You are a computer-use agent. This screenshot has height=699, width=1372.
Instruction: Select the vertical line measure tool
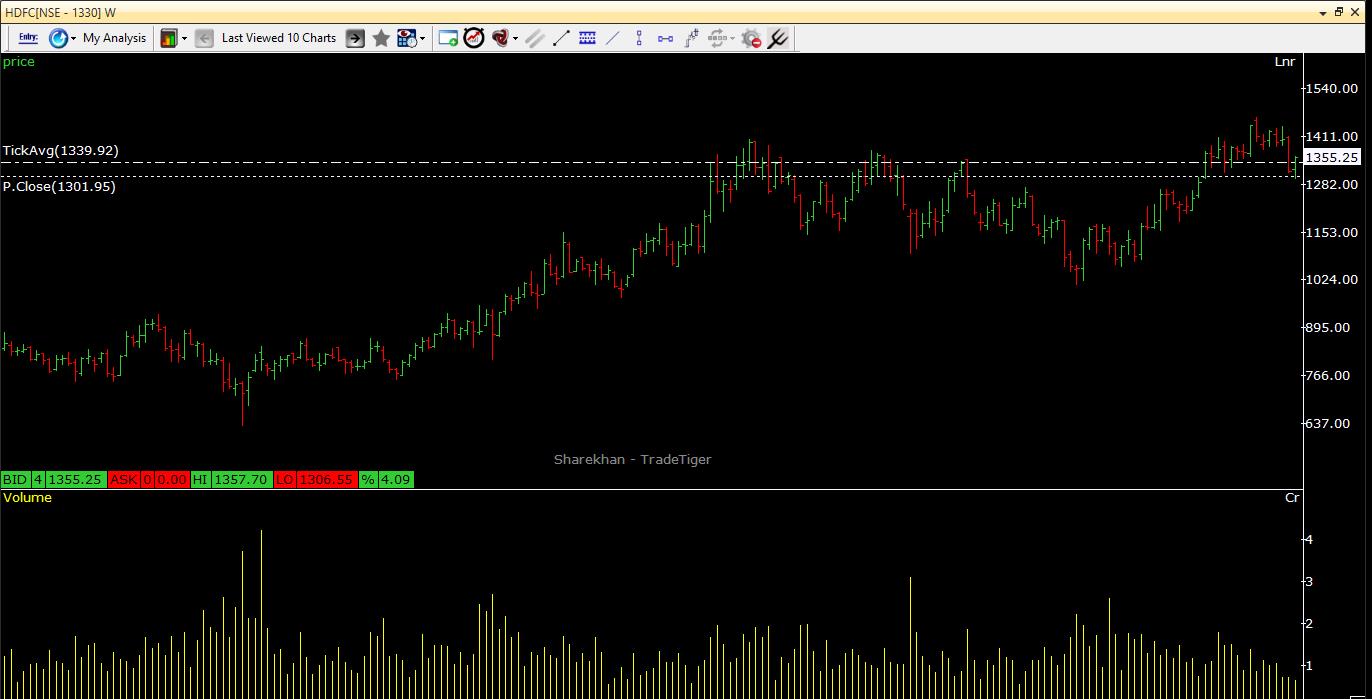639,38
